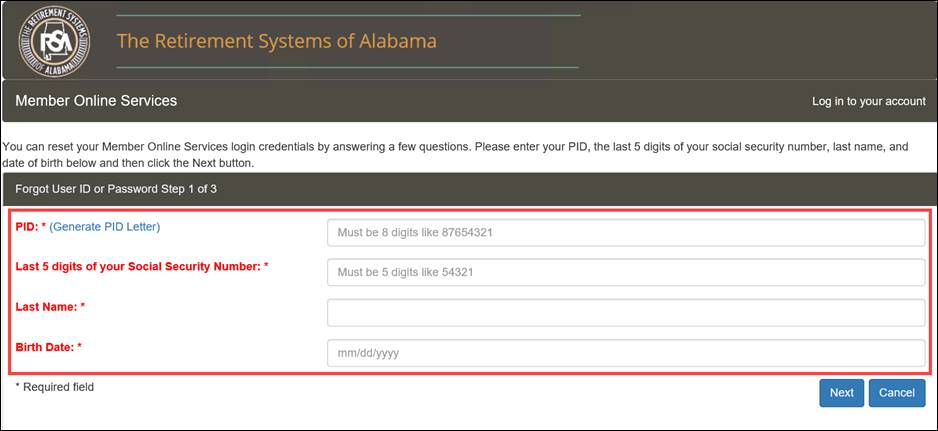
Task: Click the Last Name label
Action: pyautogui.click(x=47, y=306)
